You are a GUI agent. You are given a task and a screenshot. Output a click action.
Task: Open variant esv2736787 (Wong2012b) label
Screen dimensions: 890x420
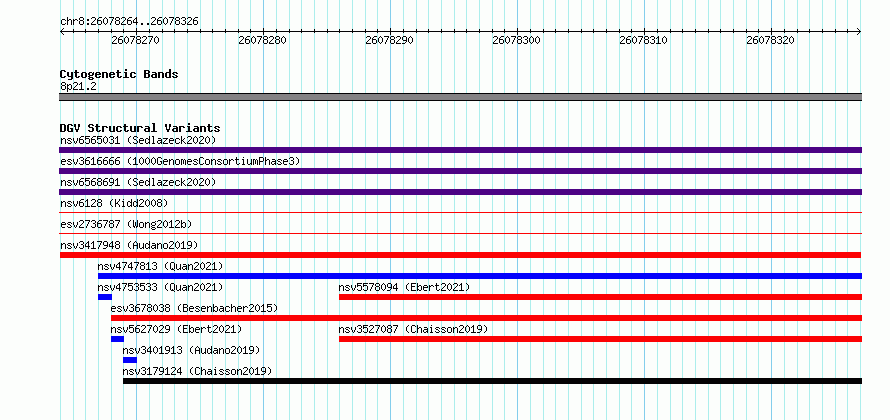coord(126,224)
